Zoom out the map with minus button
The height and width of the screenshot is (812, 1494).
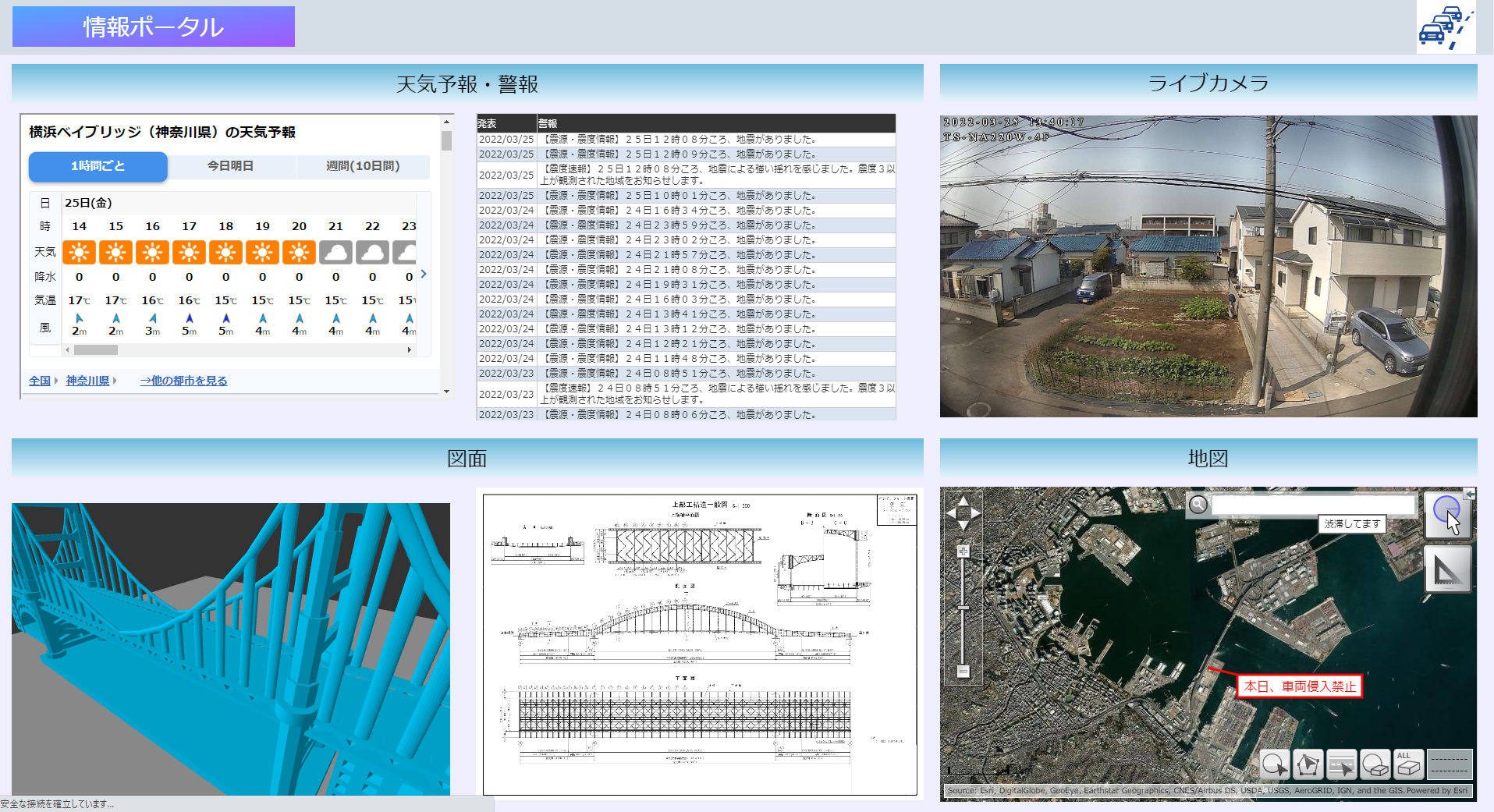point(963,671)
